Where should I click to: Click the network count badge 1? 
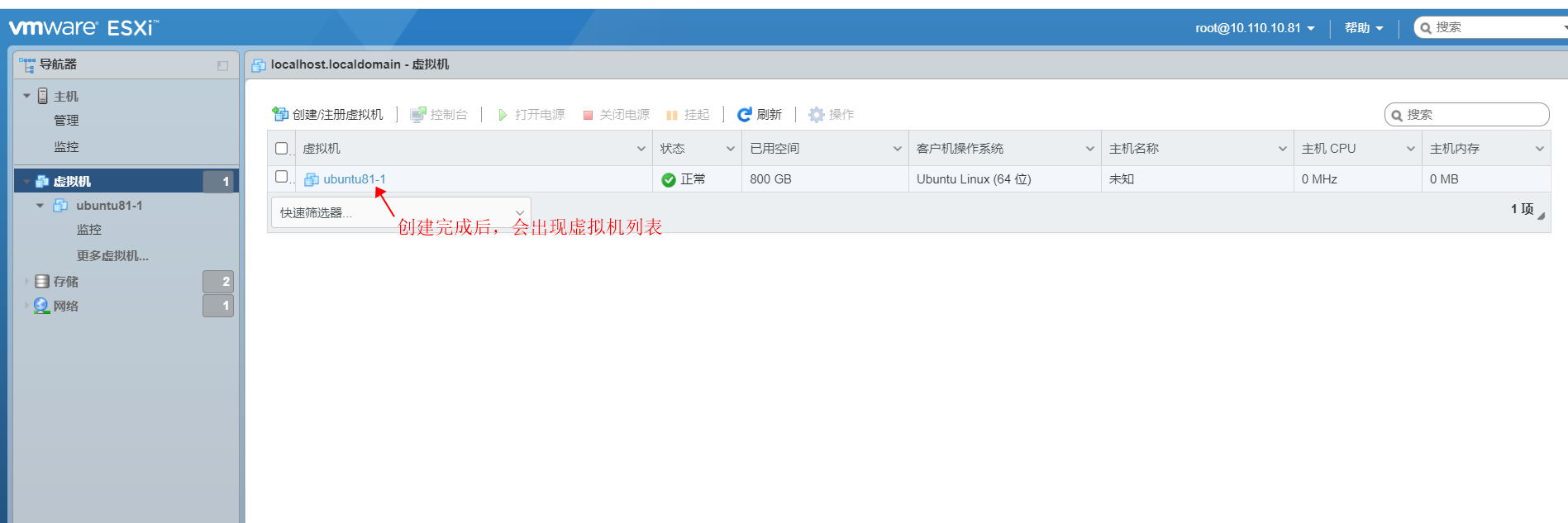pos(218,306)
